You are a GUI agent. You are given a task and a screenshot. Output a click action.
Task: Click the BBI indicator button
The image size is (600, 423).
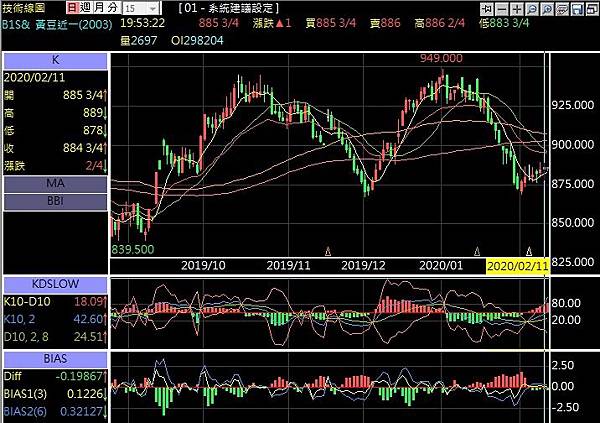(x=55, y=201)
